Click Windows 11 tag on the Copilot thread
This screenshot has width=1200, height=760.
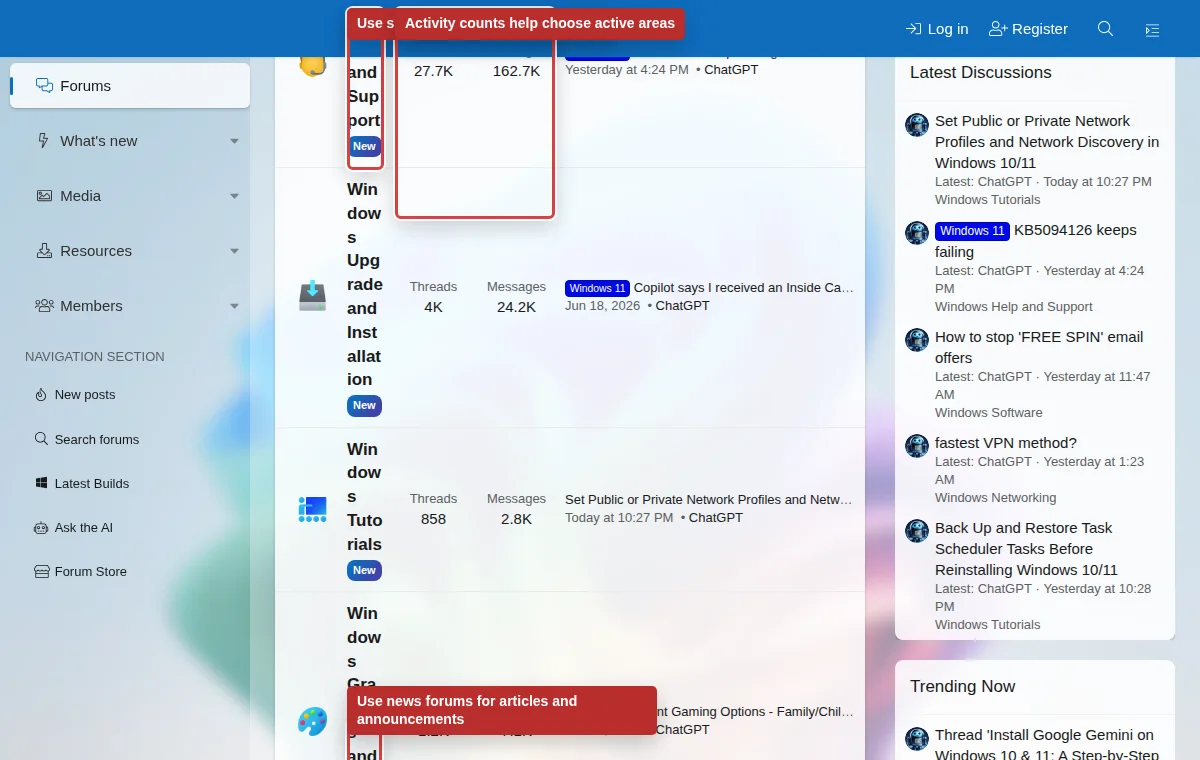597,288
